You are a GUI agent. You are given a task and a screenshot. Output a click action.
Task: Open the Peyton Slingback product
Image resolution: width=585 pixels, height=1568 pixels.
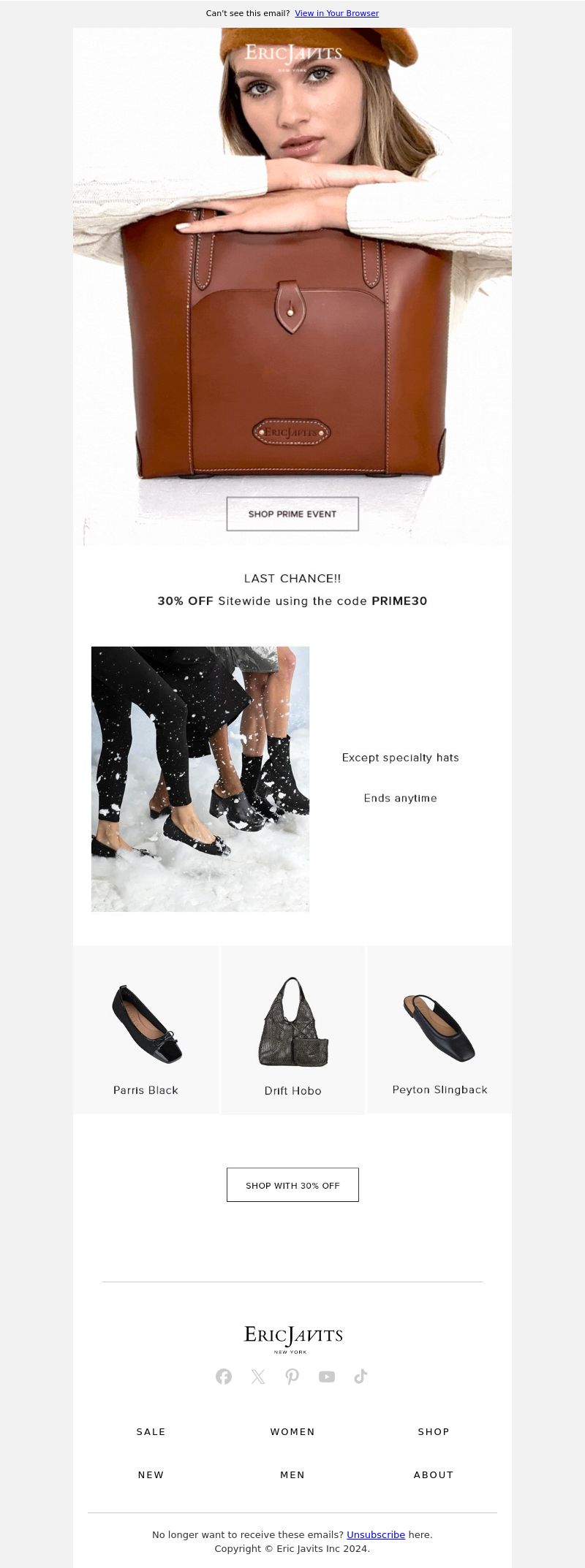[x=439, y=1030]
